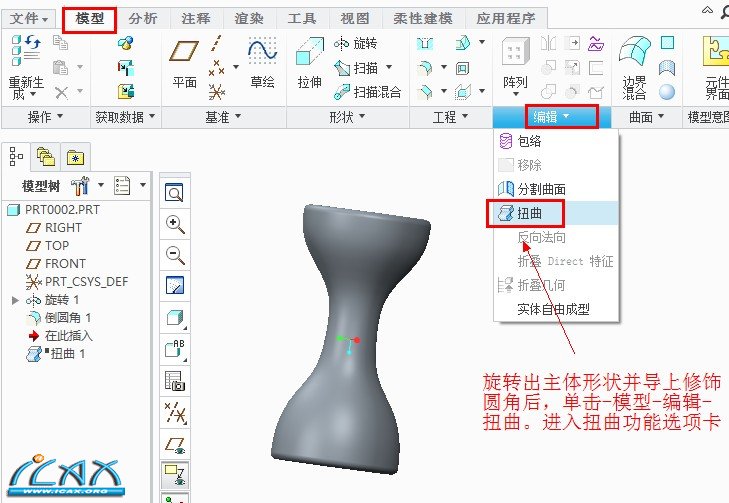Select 倒圆角 1 feature in model tree
This screenshot has height=503, width=729.
(x=59, y=318)
